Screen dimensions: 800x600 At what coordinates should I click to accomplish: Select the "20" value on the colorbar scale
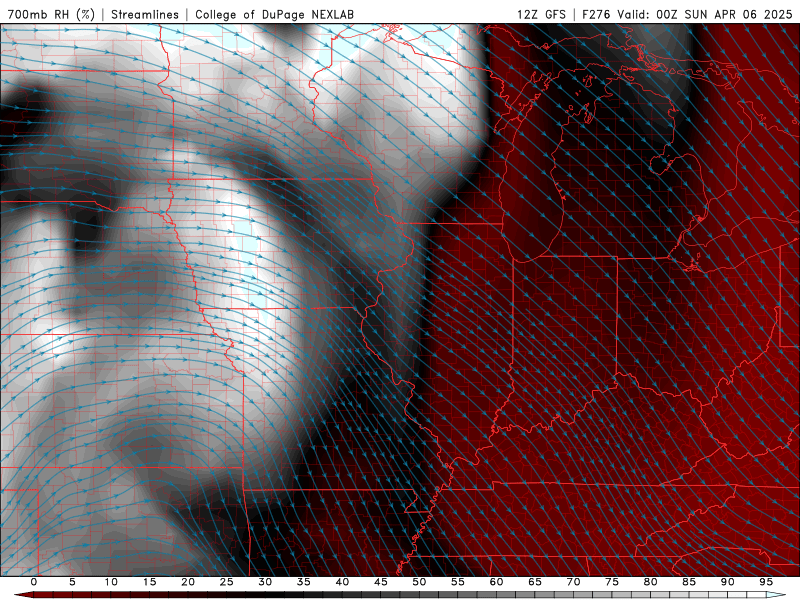(188, 582)
